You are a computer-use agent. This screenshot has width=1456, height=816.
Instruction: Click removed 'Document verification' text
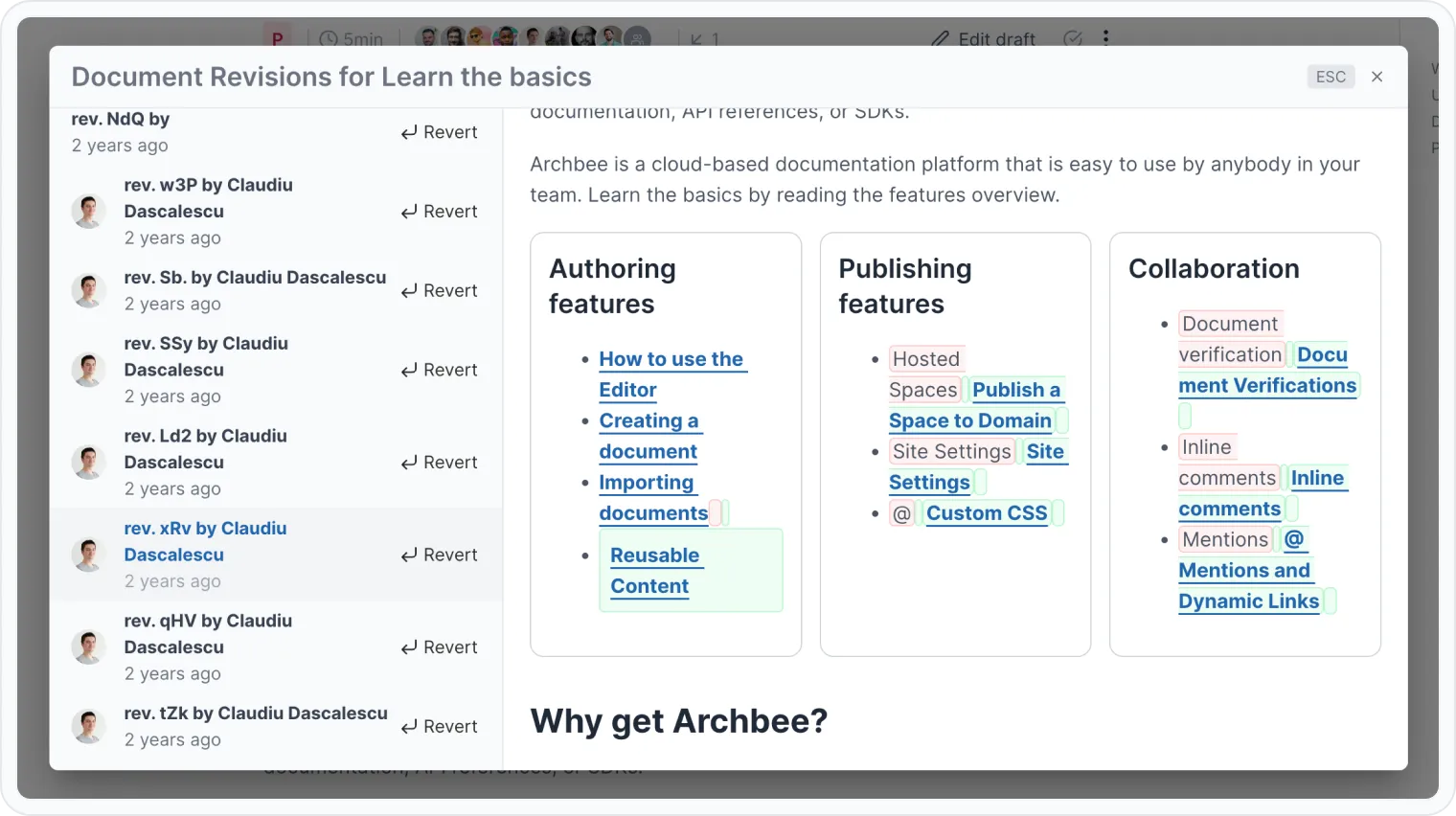click(1231, 339)
